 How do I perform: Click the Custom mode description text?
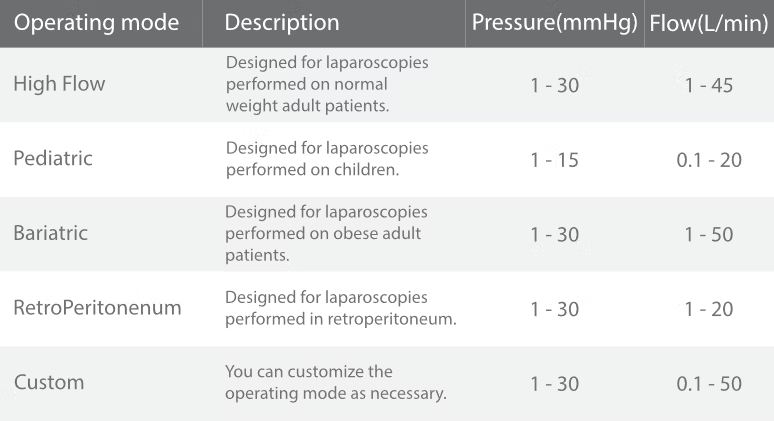(335, 382)
